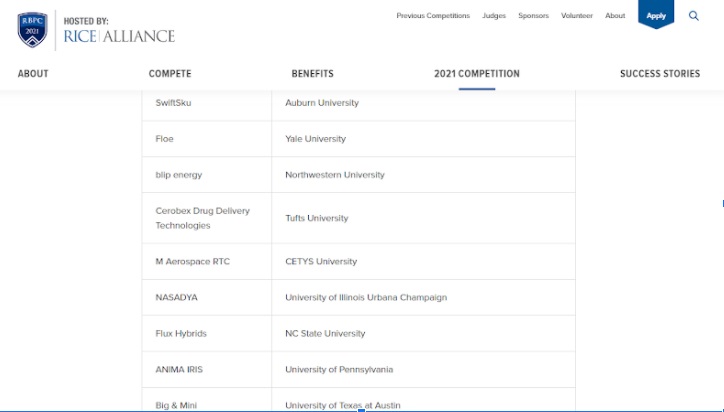Viewport: 724px width, 412px height.
Task: Select the ABOUT main menu item
Action: [33, 73]
